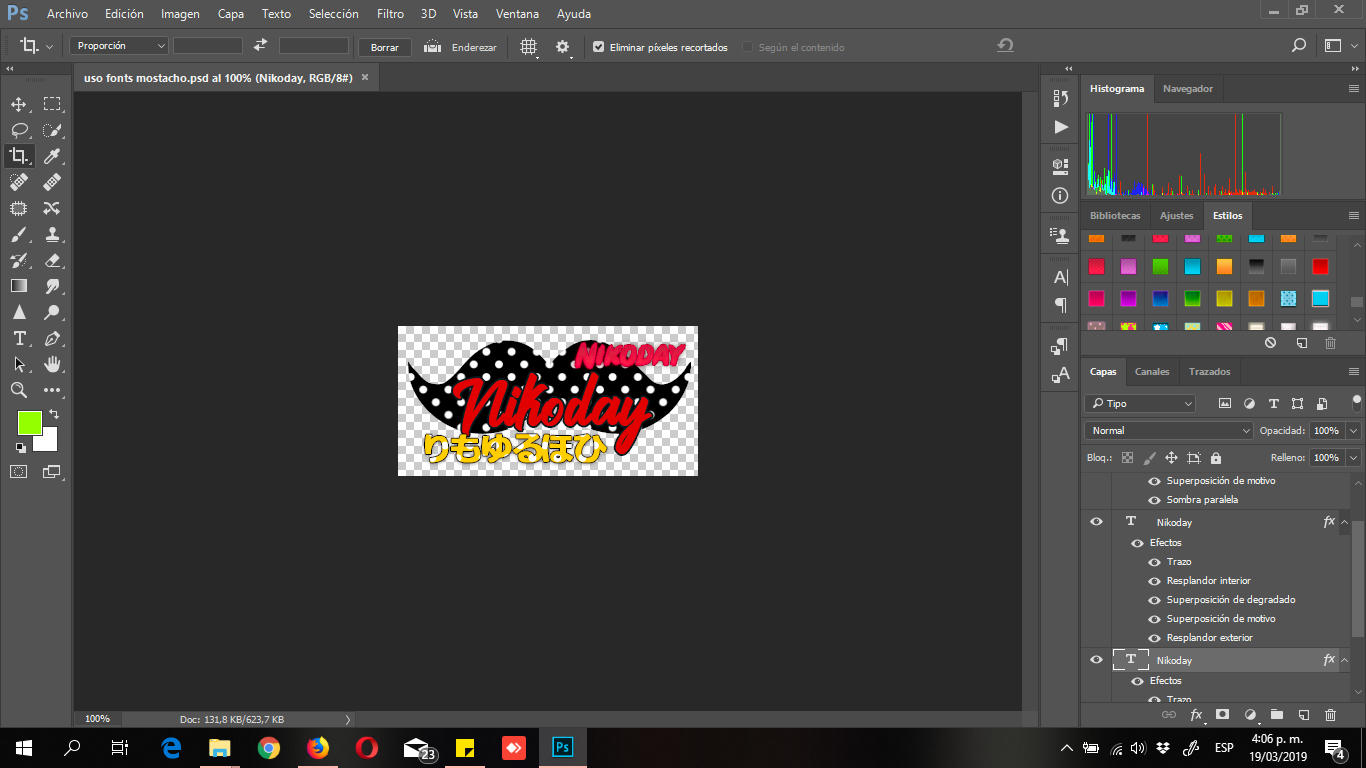Hide the selected Nikoday text layer
This screenshot has width=1366, height=768.
coord(1097,660)
